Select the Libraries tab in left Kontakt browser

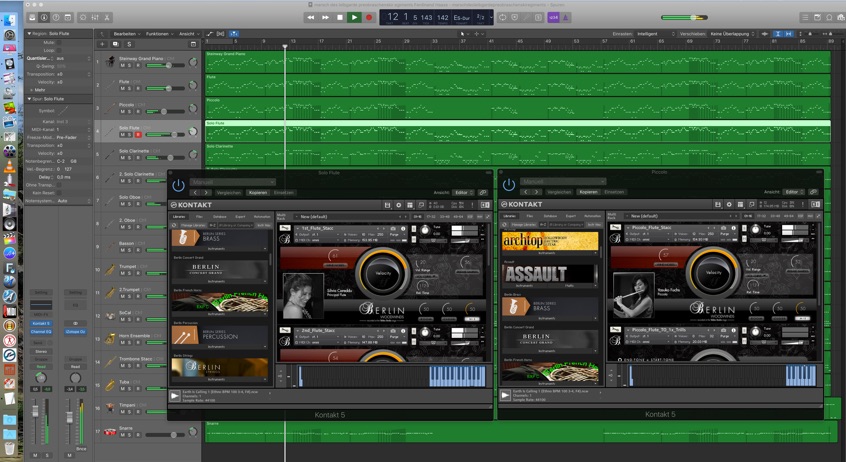[x=179, y=216]
